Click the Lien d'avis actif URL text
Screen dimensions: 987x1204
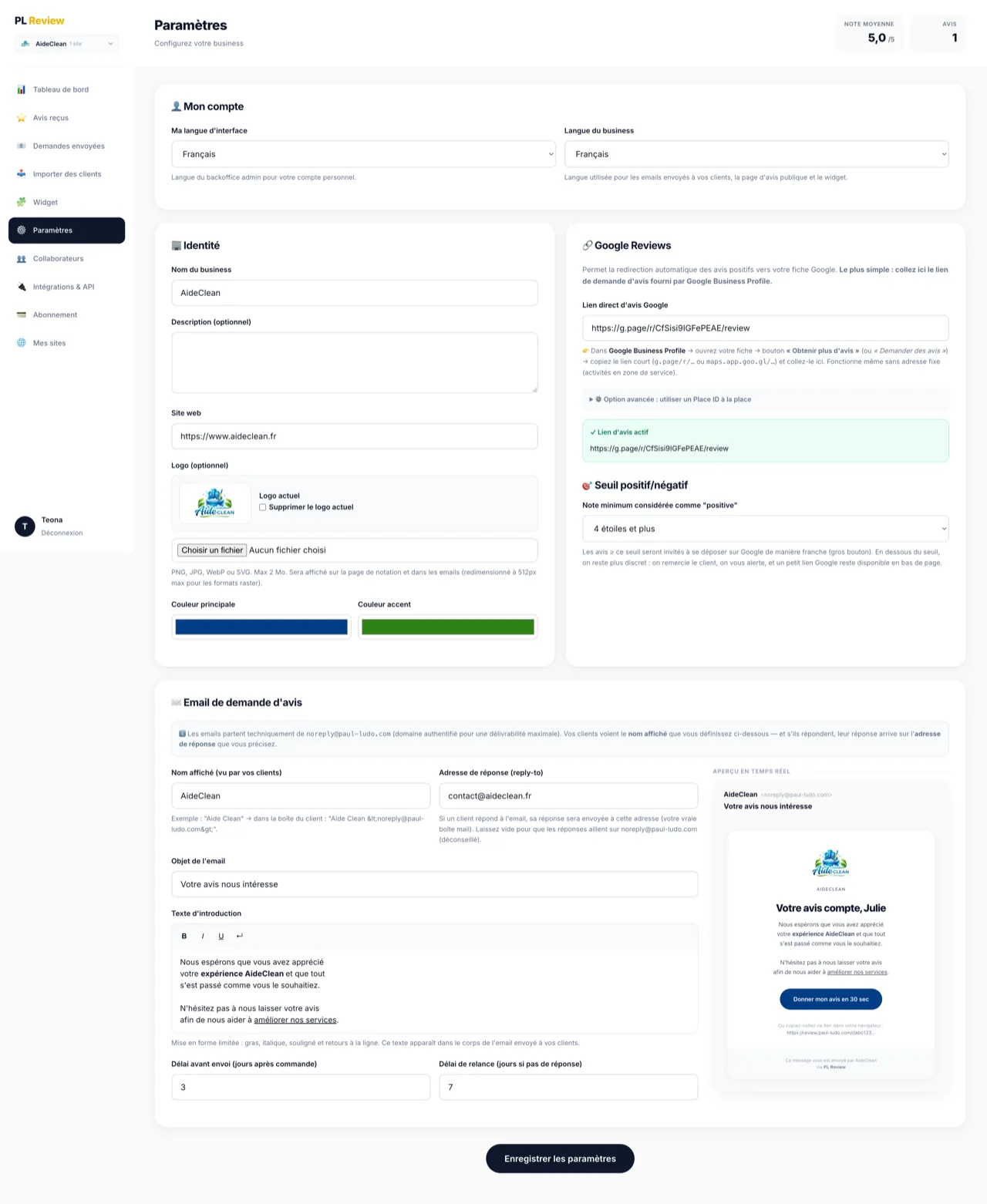[x=659, y=449]
